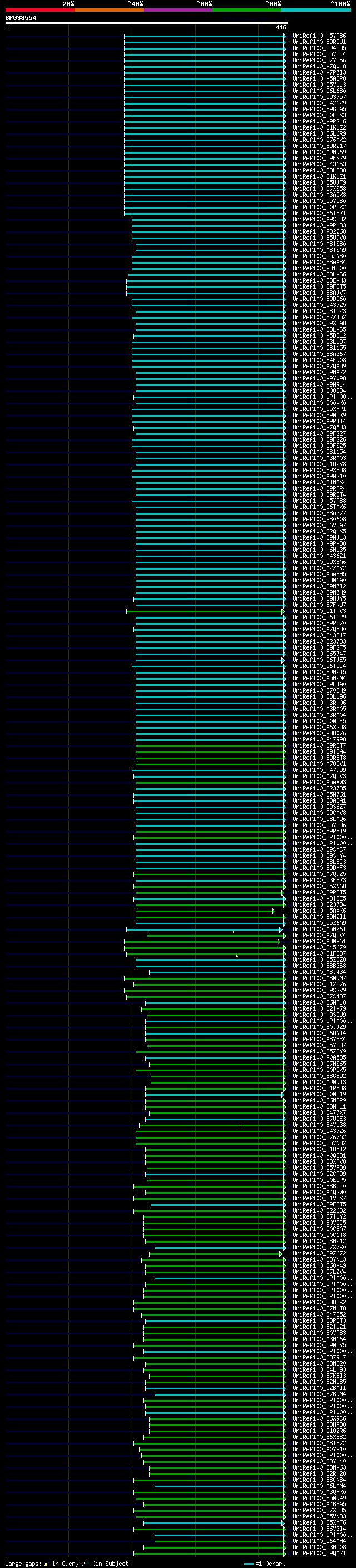Click the cyan ~100% identity legend segment
356x1568 pixels.
316,10
